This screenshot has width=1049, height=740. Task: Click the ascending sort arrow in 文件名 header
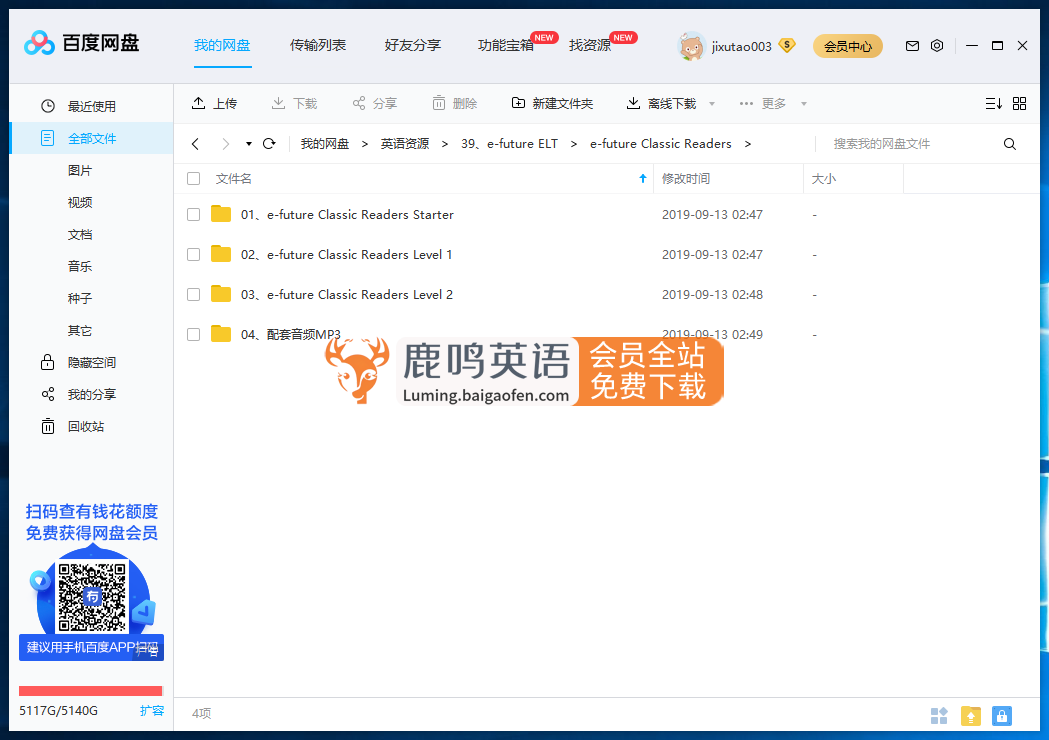(x=643, y=179)
